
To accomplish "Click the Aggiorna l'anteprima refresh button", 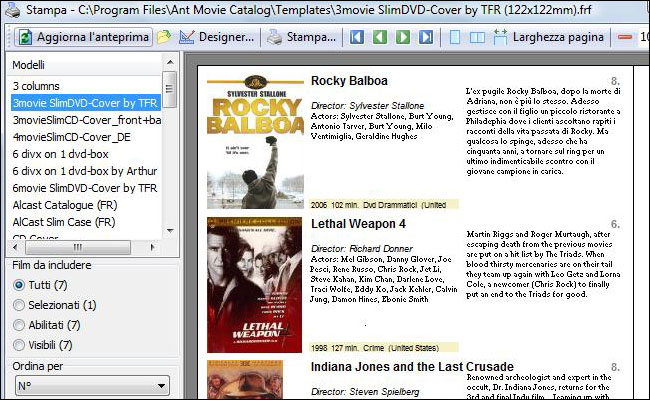I will tap(84, 37).
